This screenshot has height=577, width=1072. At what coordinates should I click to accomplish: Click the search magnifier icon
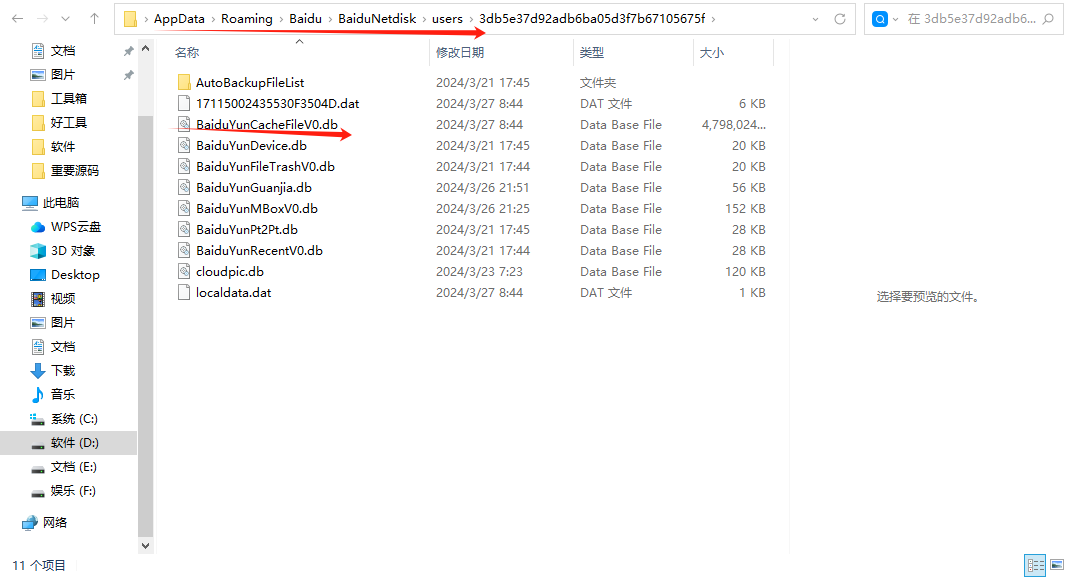click(1049, 19)
